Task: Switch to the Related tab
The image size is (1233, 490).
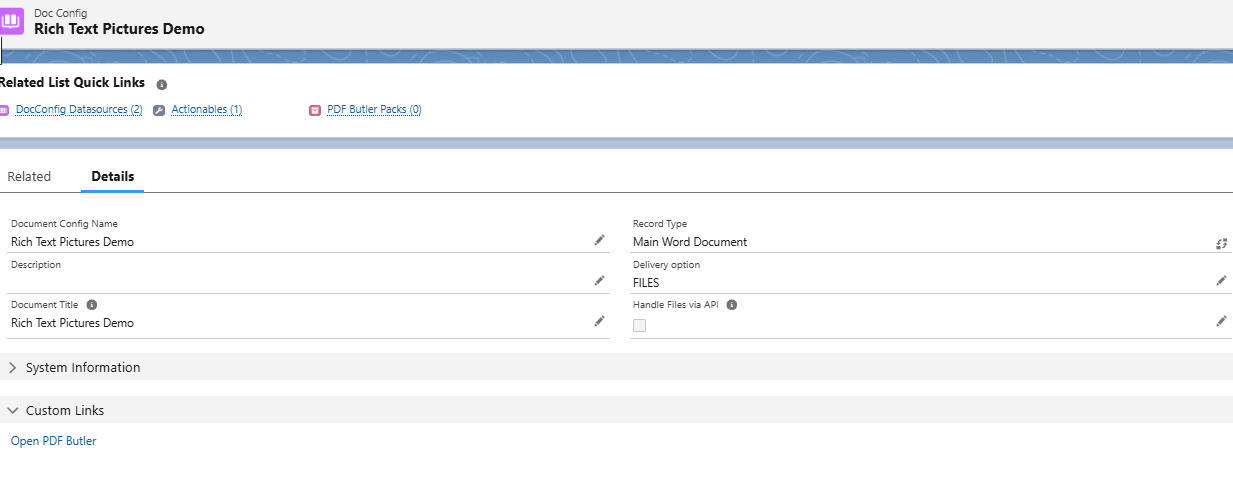Action: 29,177
